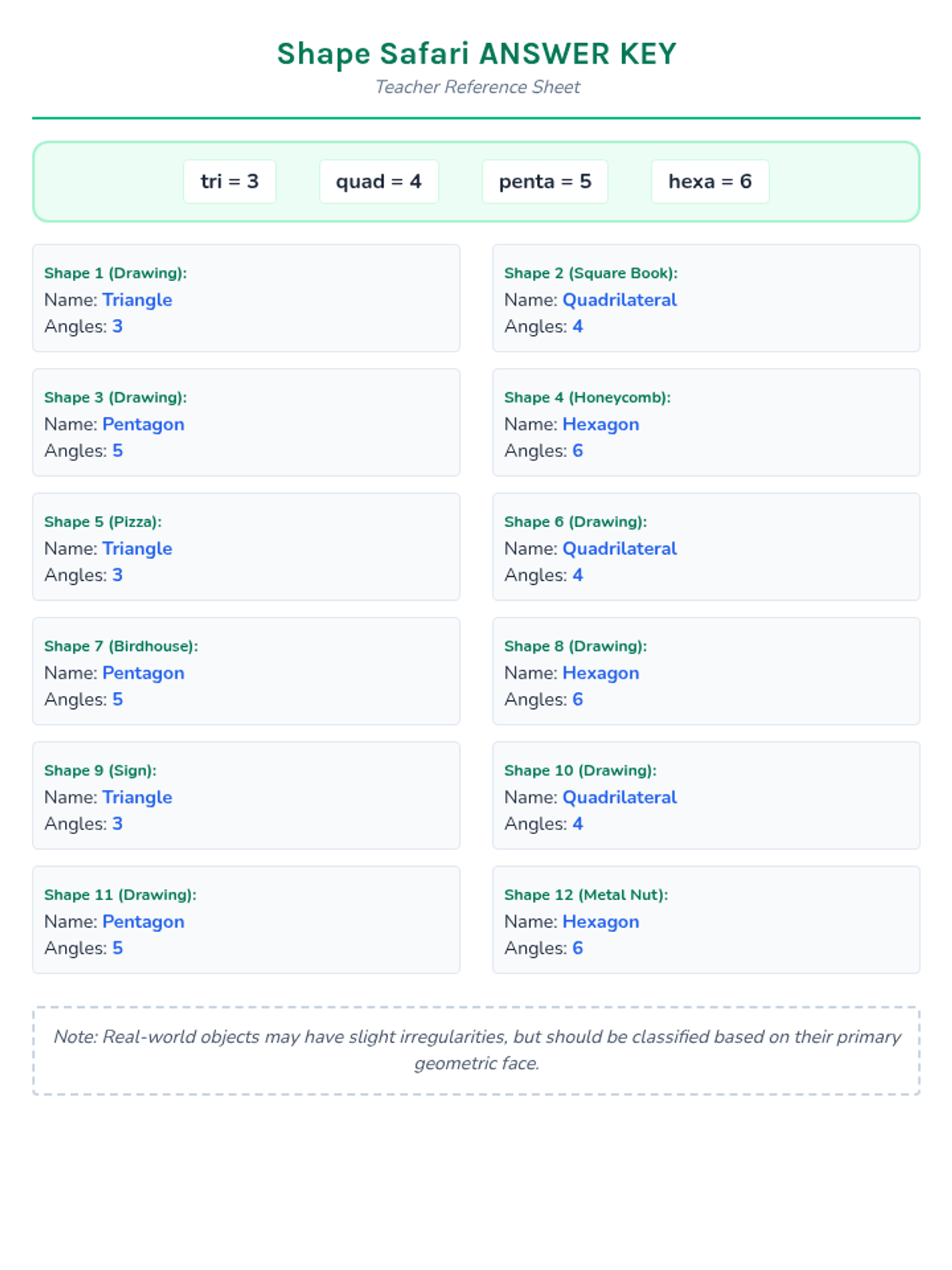Click the Teacher Reference Sheet subtitle
This screenshot has height=1270, width=952.
click(x=477, y=87)
